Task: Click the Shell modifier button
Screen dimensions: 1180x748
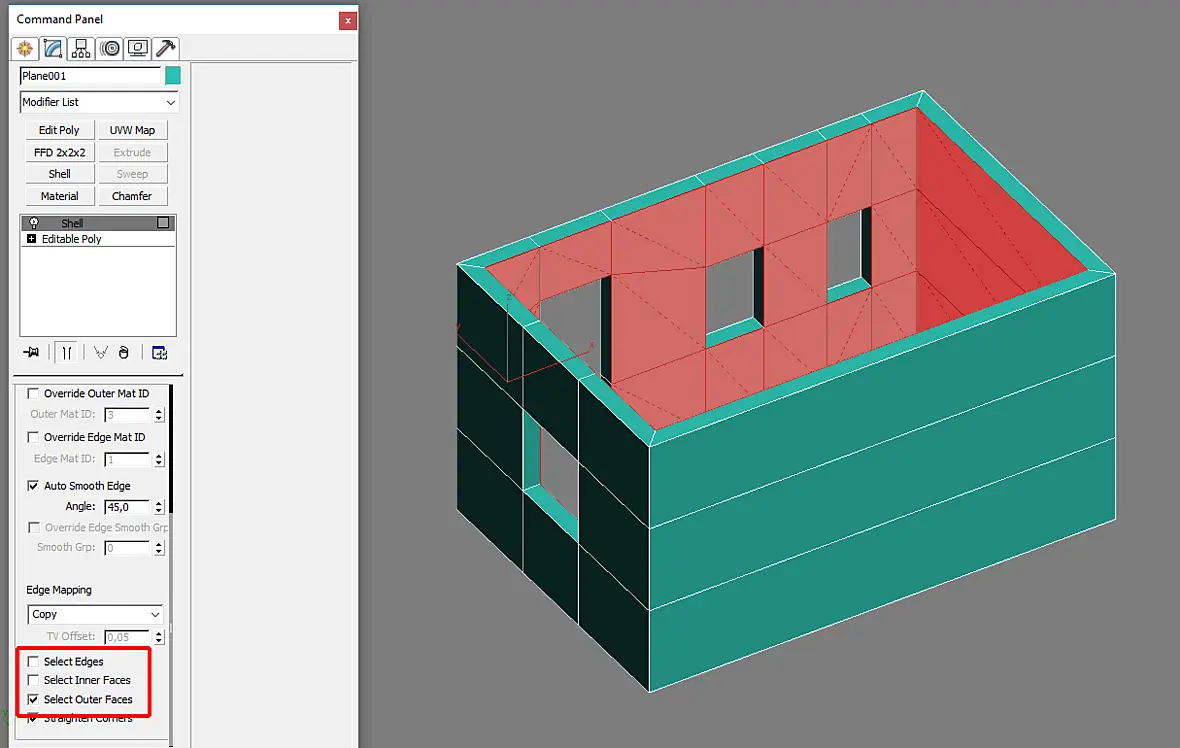Action: pos(59,174)
